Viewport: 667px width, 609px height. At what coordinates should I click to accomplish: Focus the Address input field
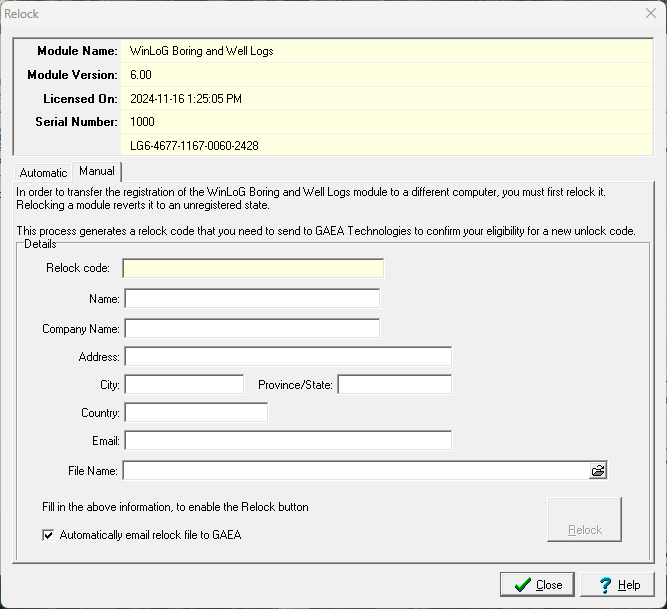[288, 356]
